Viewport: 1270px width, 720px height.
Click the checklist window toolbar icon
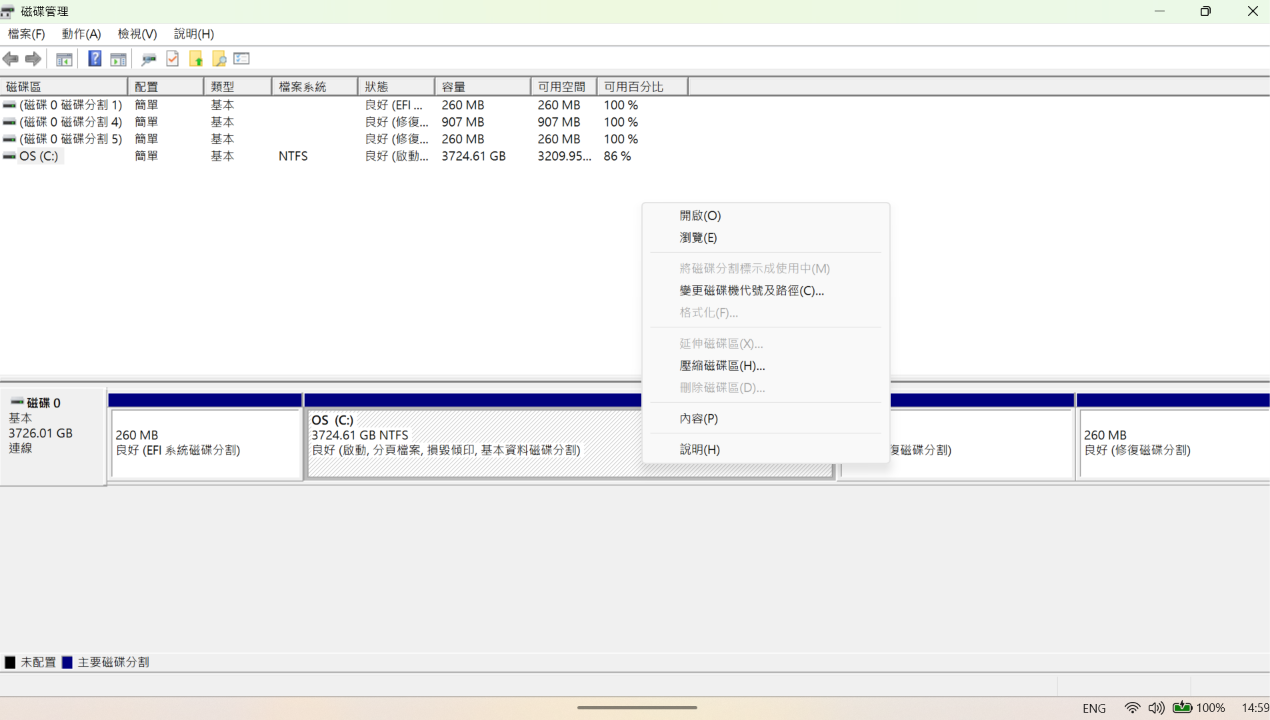click(x=241, y=59)
